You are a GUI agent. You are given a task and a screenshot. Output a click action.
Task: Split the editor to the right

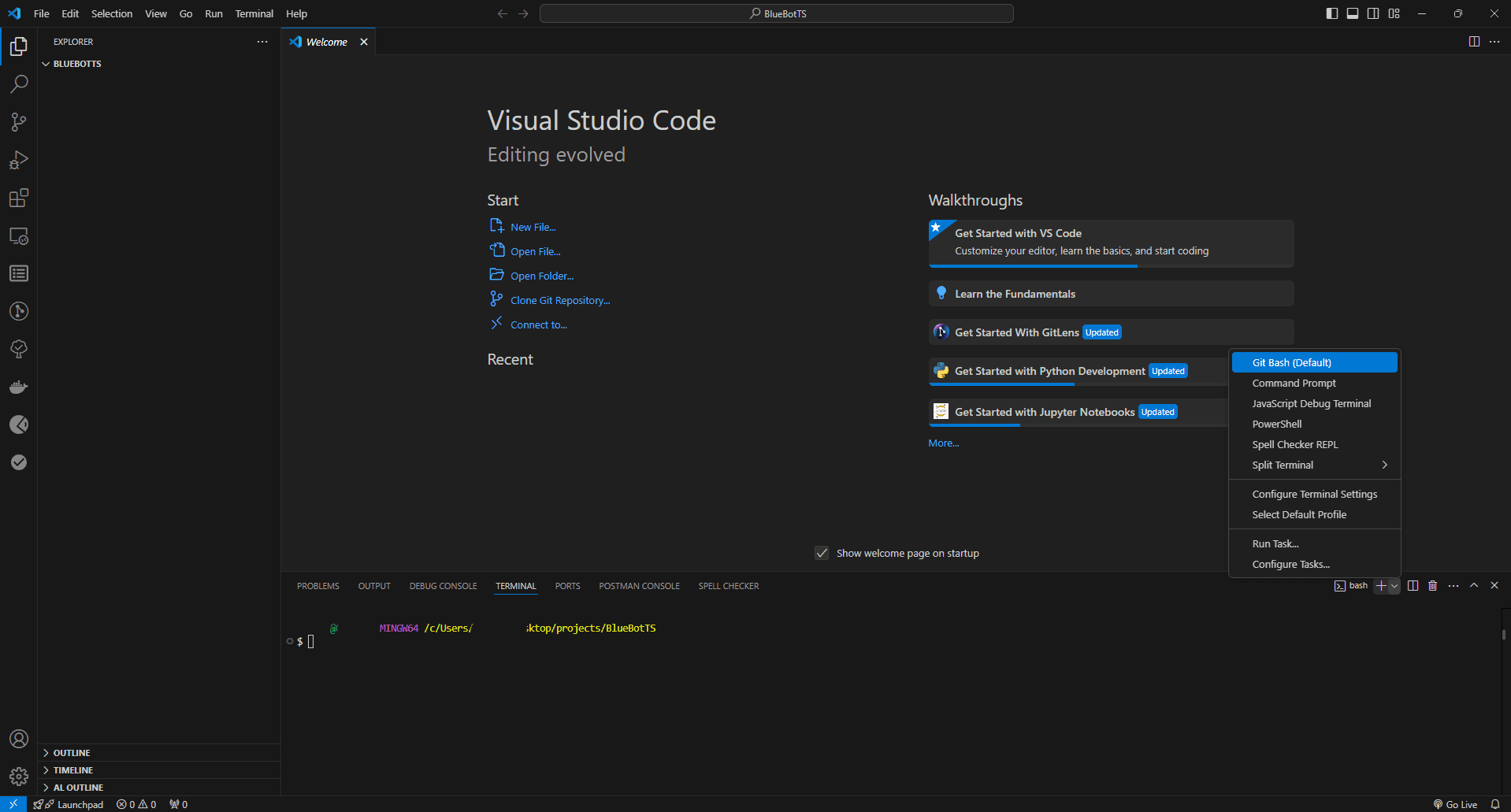[1474, 42]
